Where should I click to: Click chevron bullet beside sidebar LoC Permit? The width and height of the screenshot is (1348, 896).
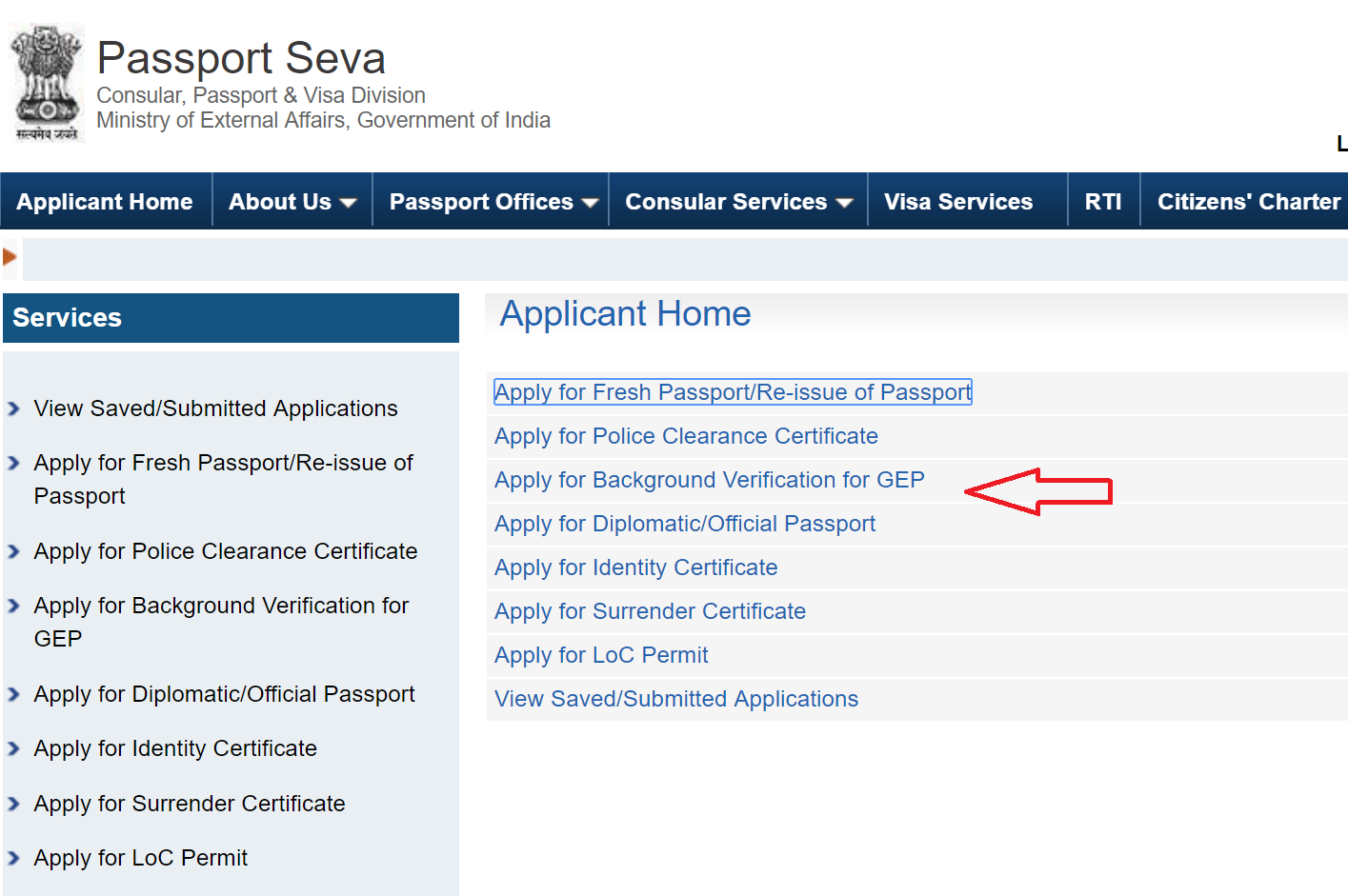[13, 859]
